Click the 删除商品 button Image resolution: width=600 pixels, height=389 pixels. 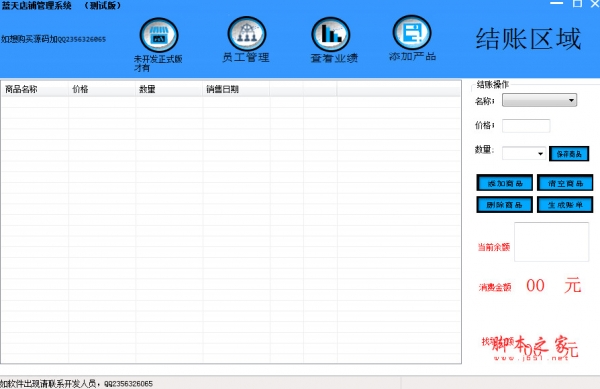click(505, 205)
